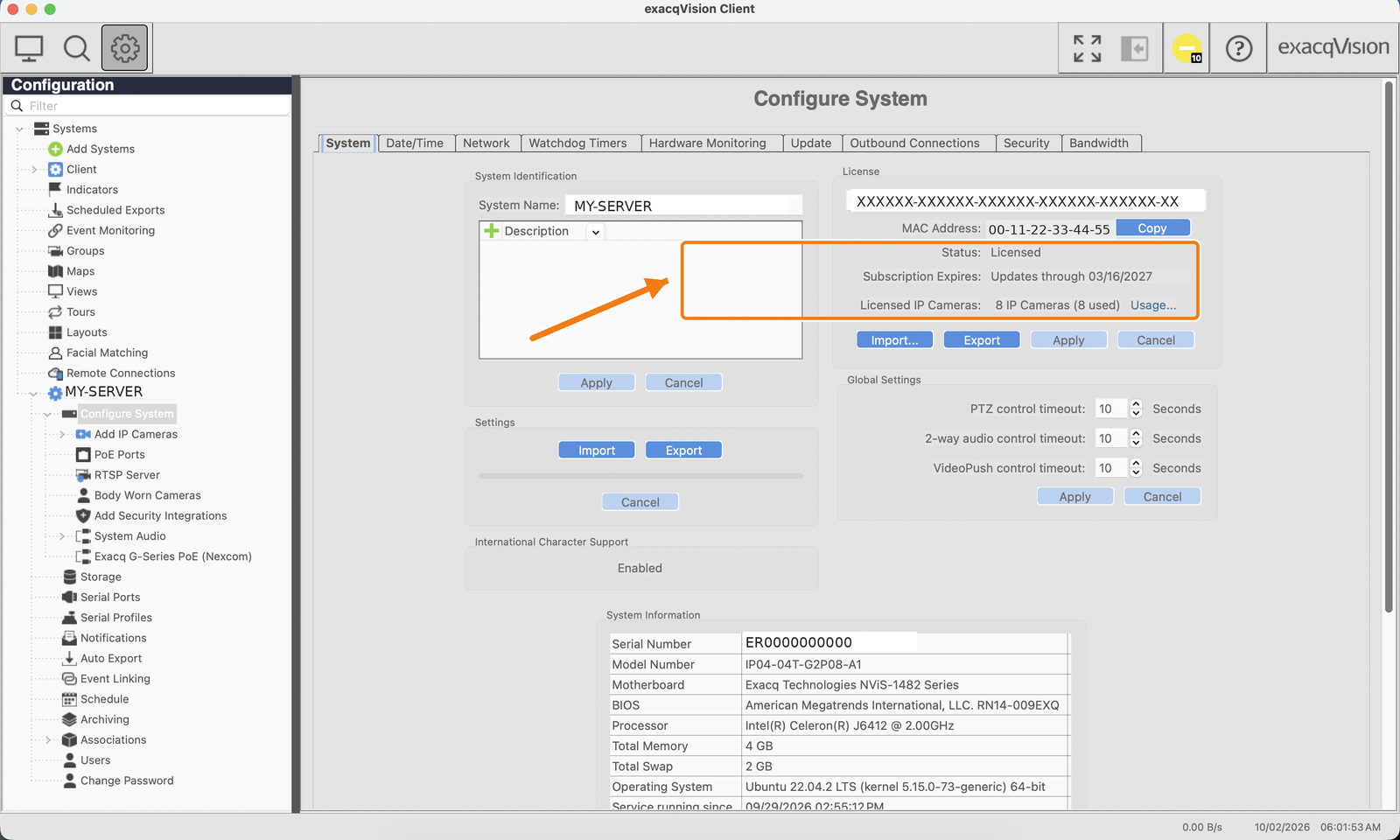Expand the Client tree node
This screenshot has width=1400, height=840.
coord(34,169)
